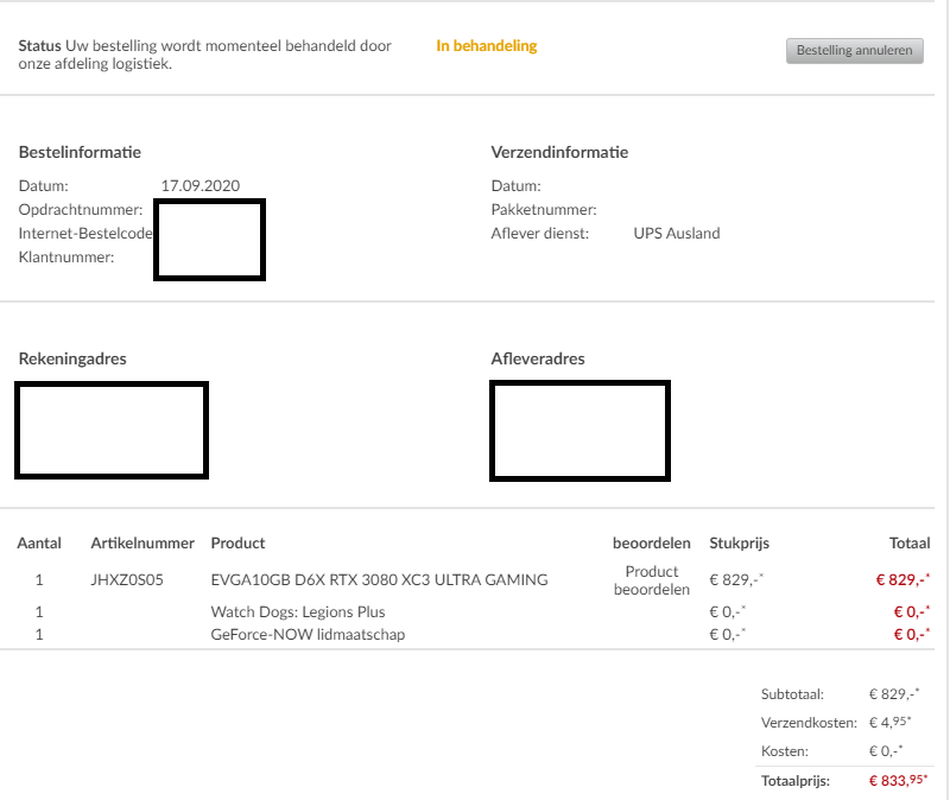Click the redacted Afleveradres address box
This screenshot has width=950, height=800.
[580, 430]
